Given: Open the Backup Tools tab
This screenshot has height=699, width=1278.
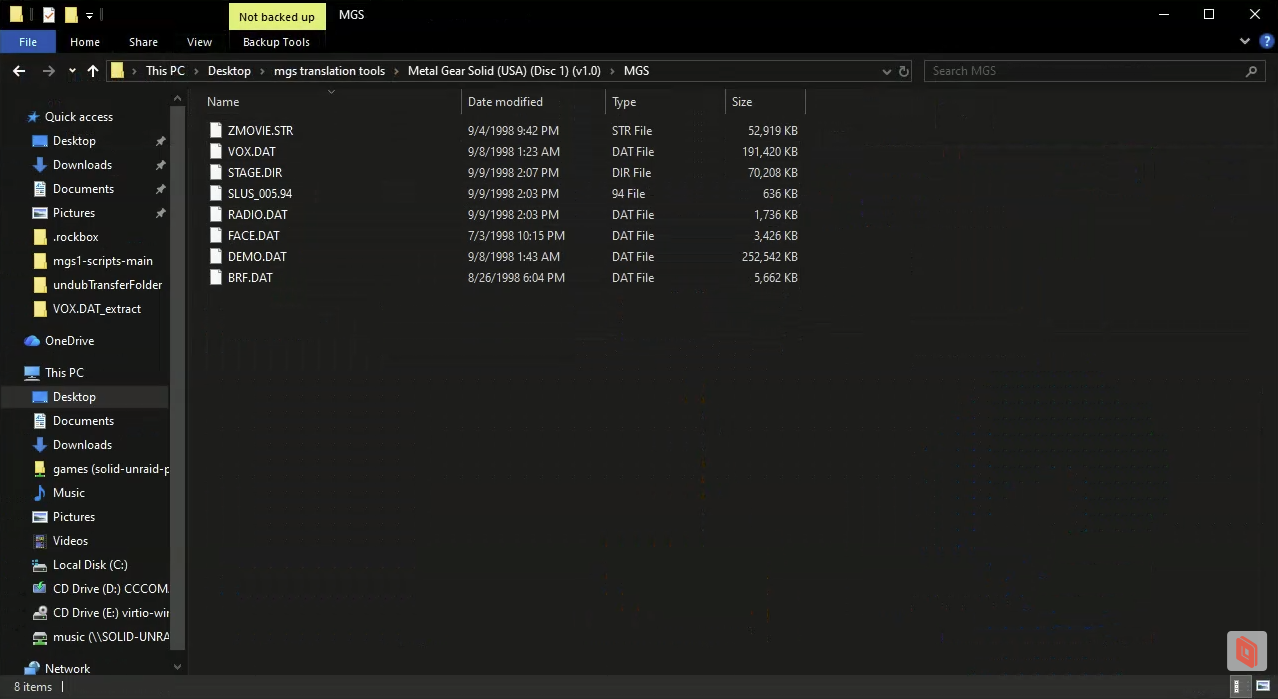Looking at the screenshot, I should 276,42.
